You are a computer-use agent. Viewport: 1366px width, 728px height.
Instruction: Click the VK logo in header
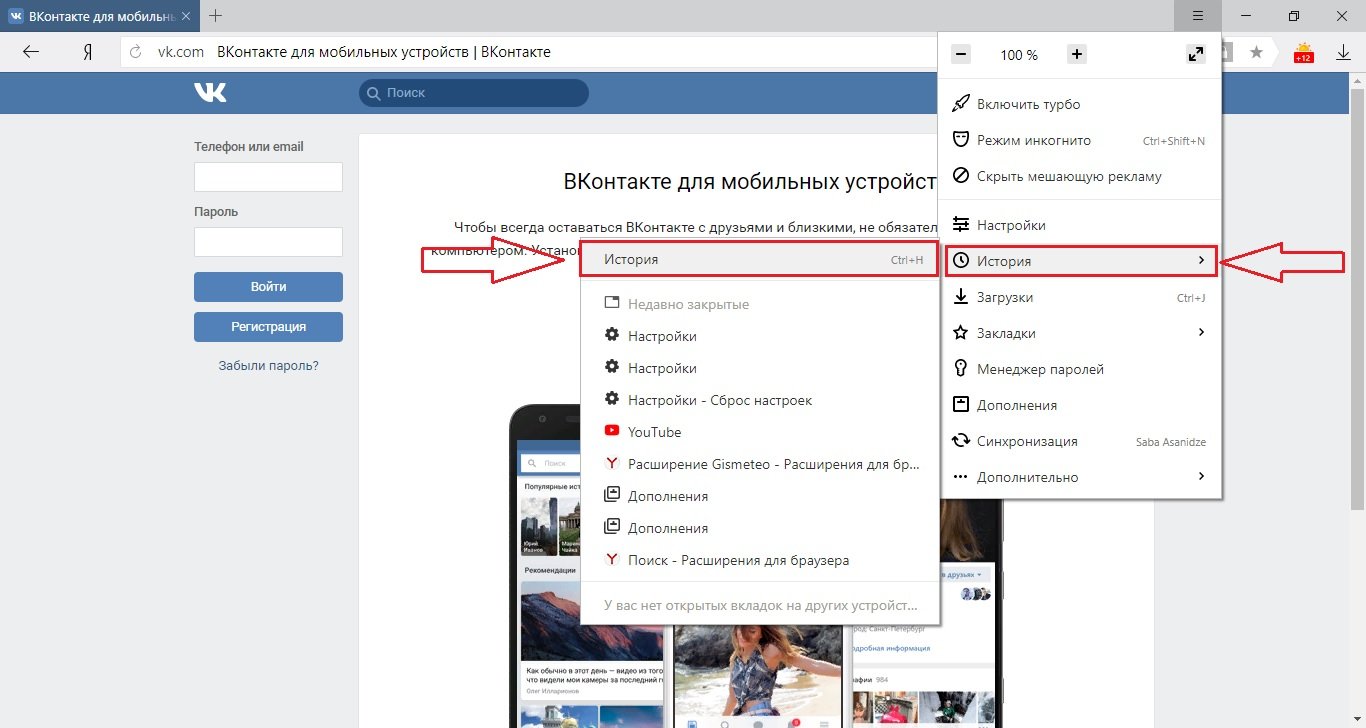pos(210,92)
